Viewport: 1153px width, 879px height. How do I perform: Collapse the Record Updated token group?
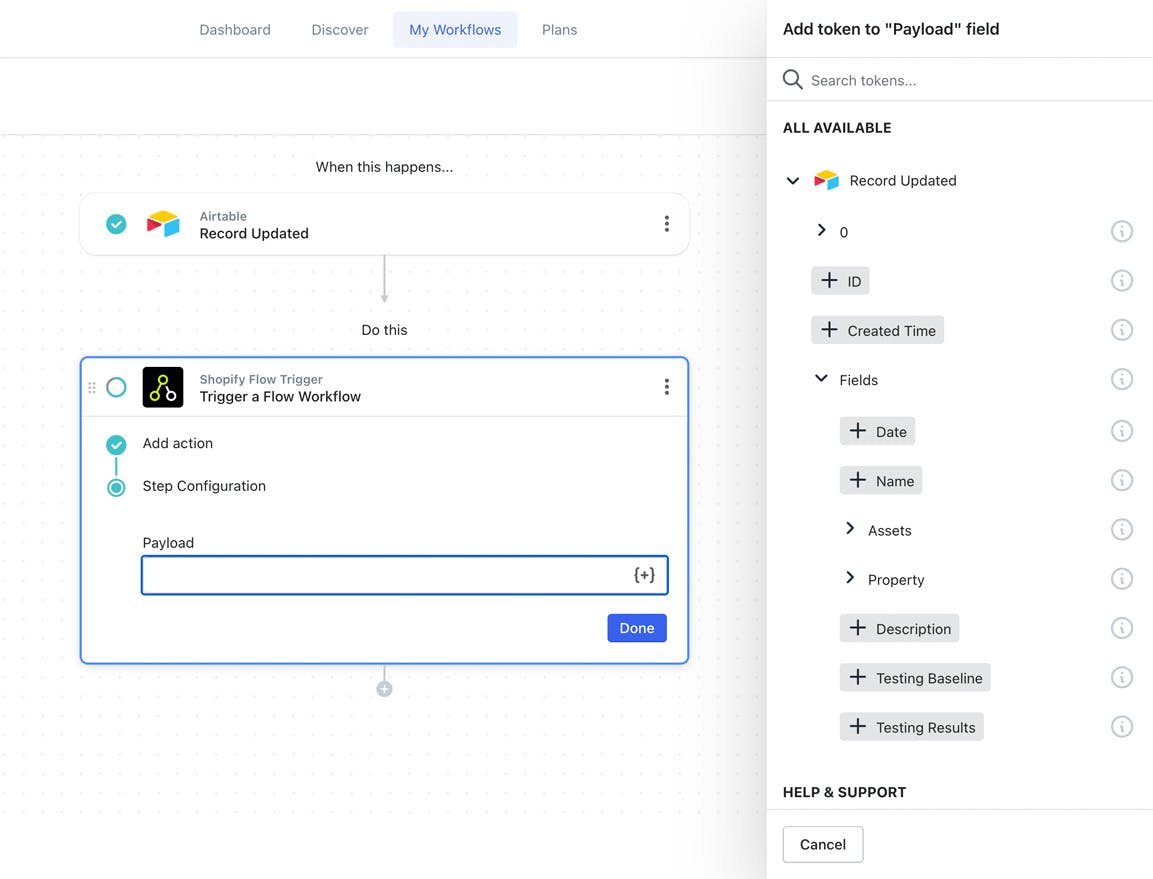pyautogui.click(x=793, y=180)
